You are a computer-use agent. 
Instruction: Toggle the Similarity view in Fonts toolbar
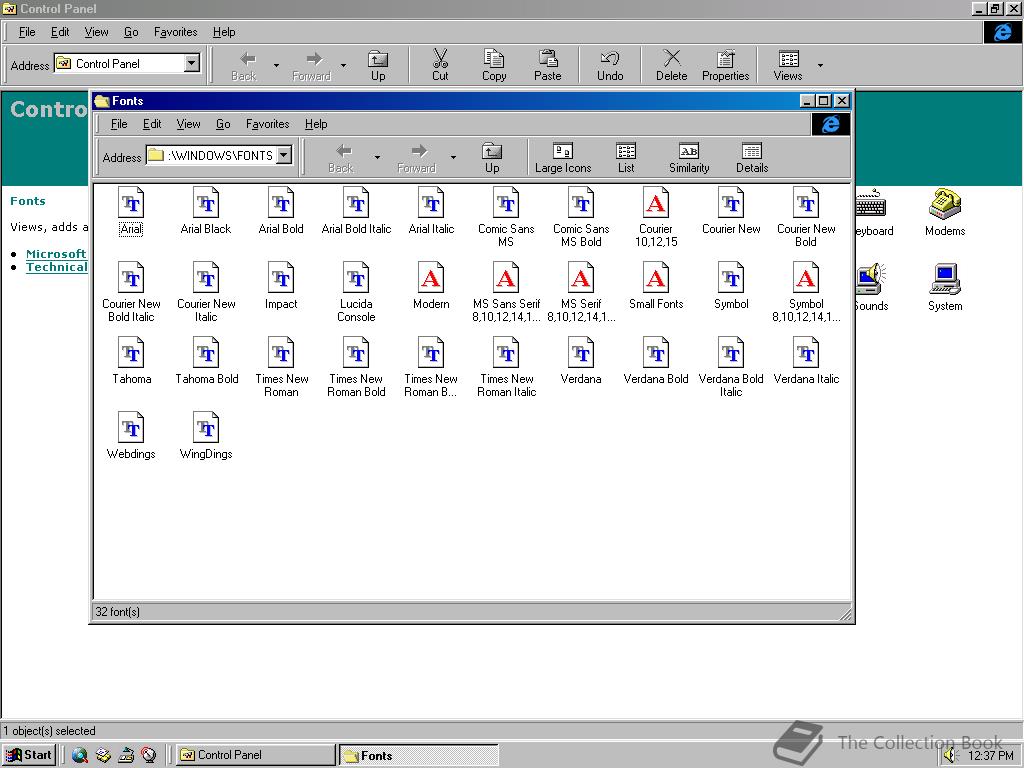[689, 157]
